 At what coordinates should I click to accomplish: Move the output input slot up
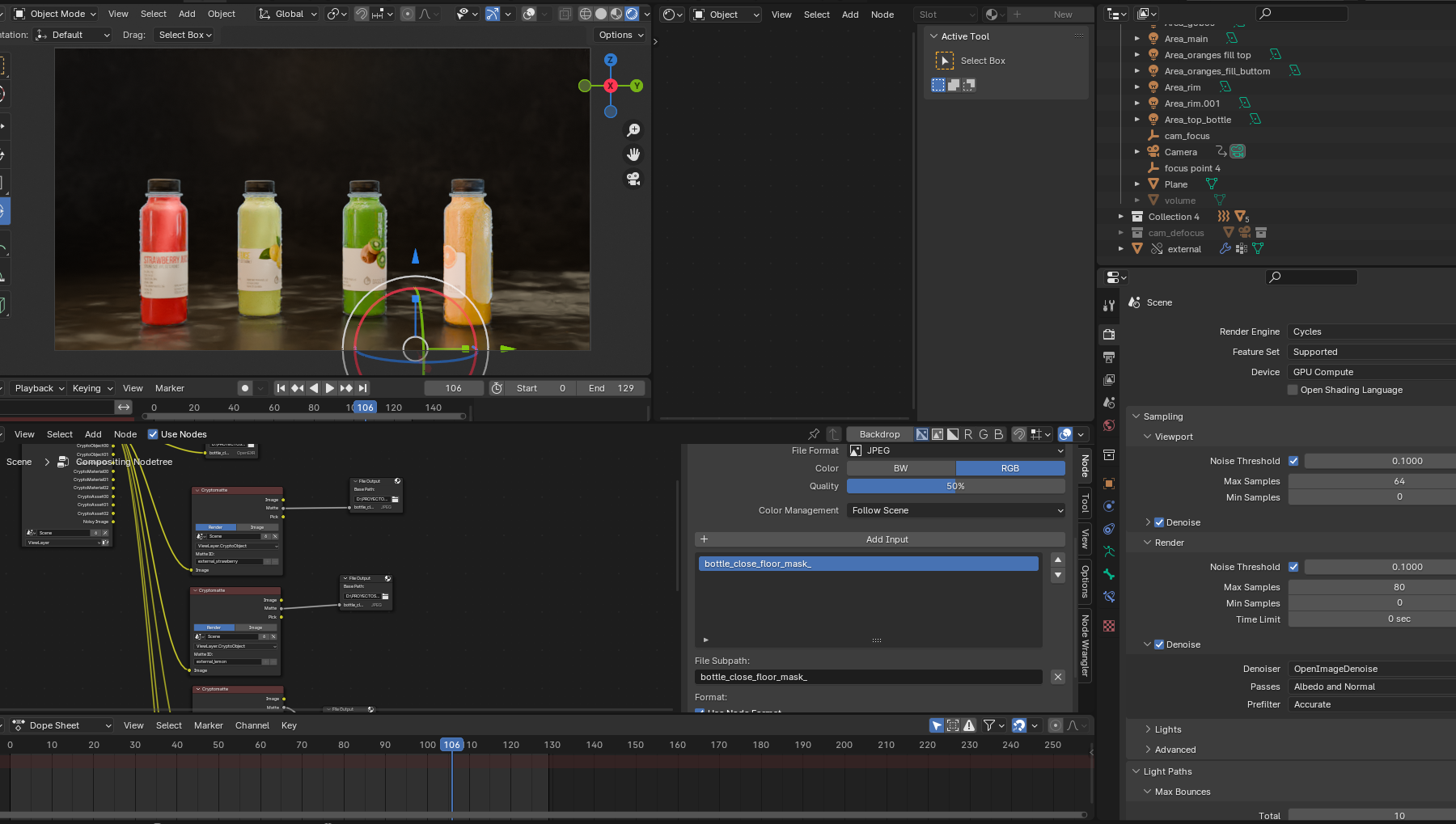pos(1057,560)
